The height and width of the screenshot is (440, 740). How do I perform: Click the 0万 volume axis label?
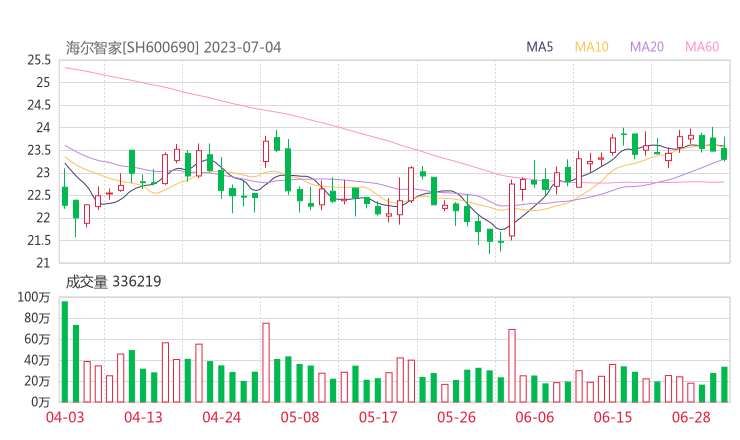pyautogui.click(x=40, y=402)
